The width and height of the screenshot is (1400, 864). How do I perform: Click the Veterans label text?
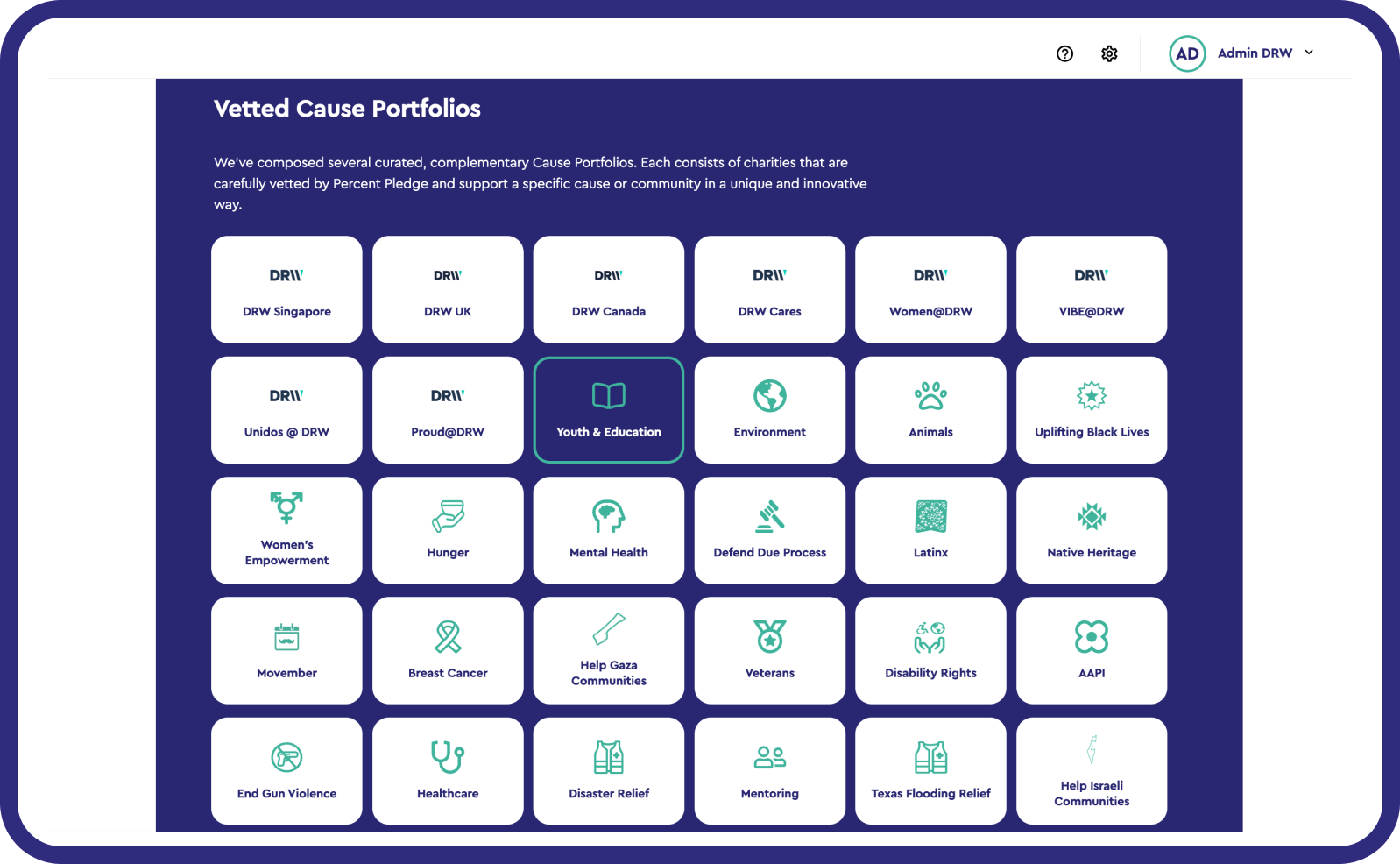(x=770, y=673)
